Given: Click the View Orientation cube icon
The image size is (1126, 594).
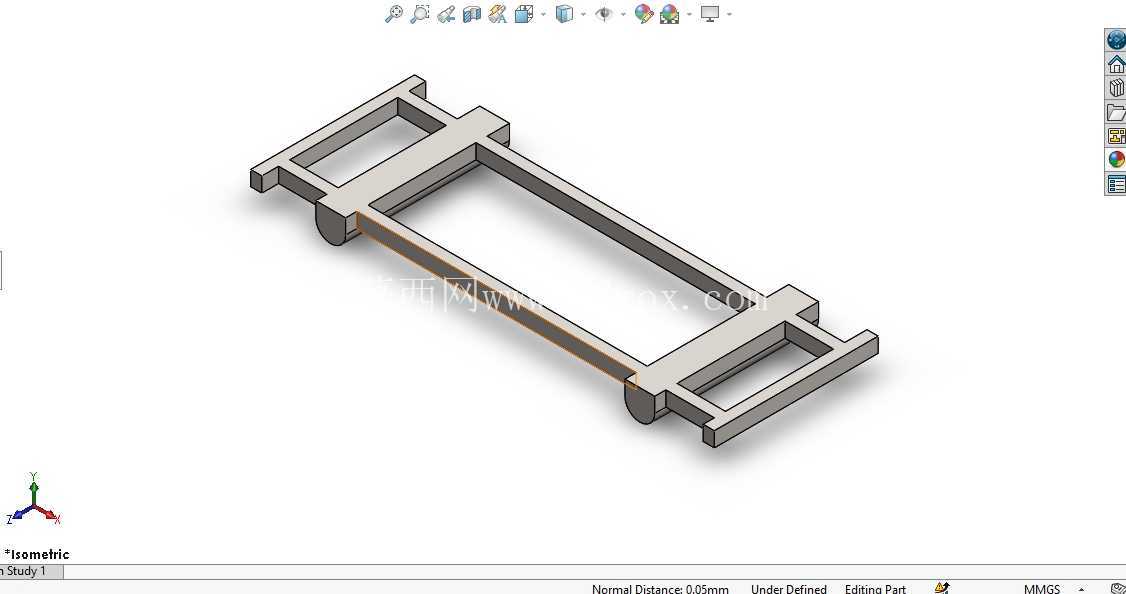Looking at the screenshot, I should click(524, 14).
